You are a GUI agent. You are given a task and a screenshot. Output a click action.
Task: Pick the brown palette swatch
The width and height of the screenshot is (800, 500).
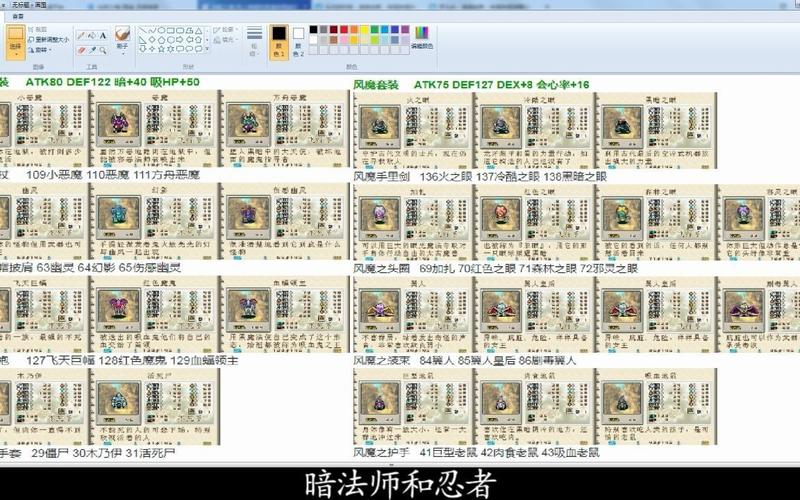[x=334, y=39]
